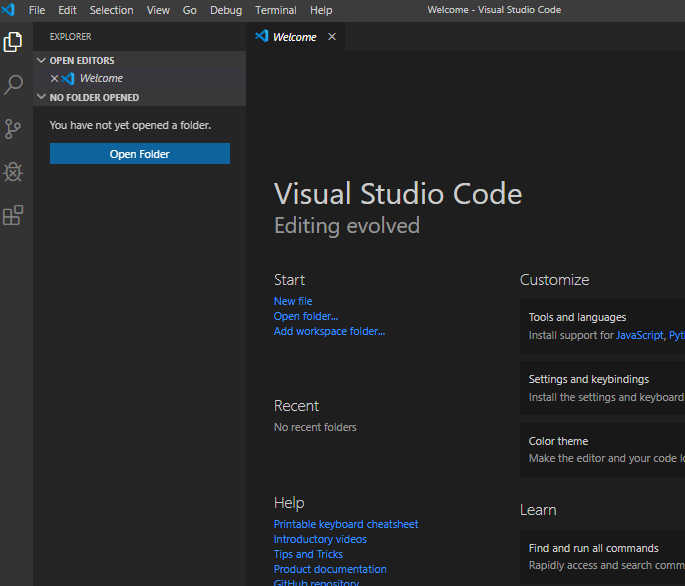The height and width of the screenshot is (586, 685).
Task: Click the VS Code logo in title bar
Action: tap(8, 10)
